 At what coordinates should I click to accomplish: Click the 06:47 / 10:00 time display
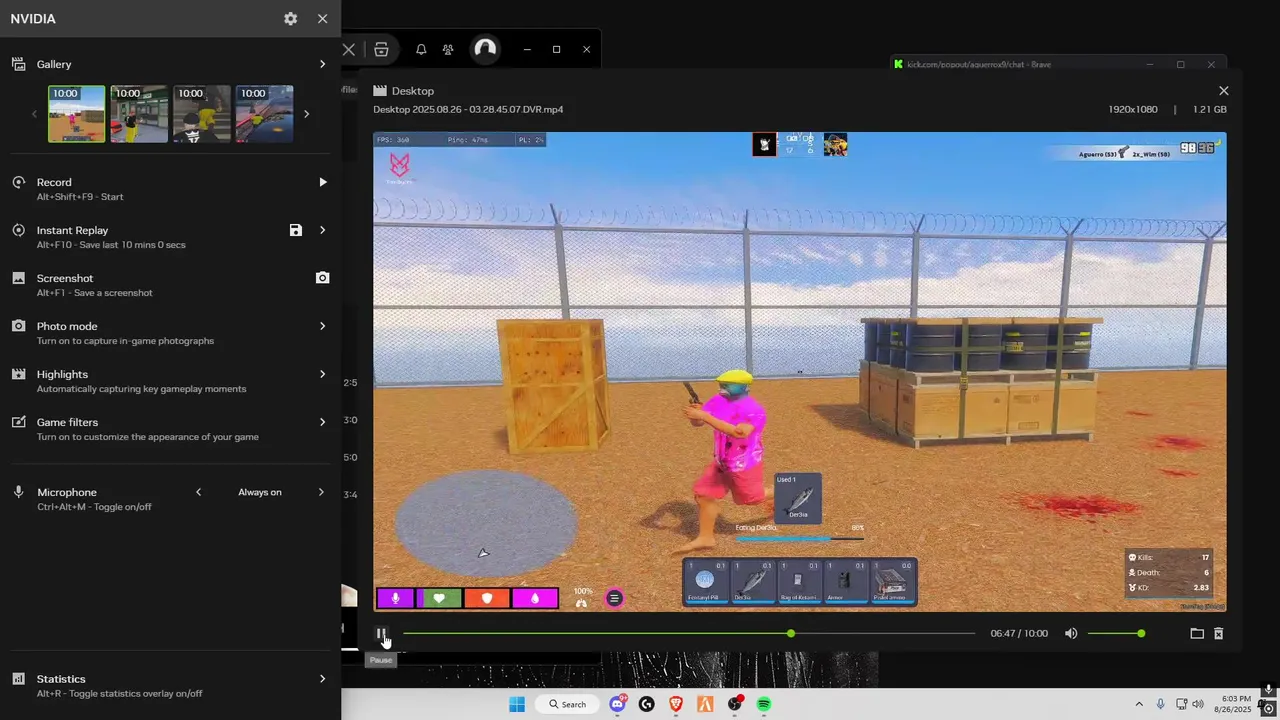(x=1019, y=634)
